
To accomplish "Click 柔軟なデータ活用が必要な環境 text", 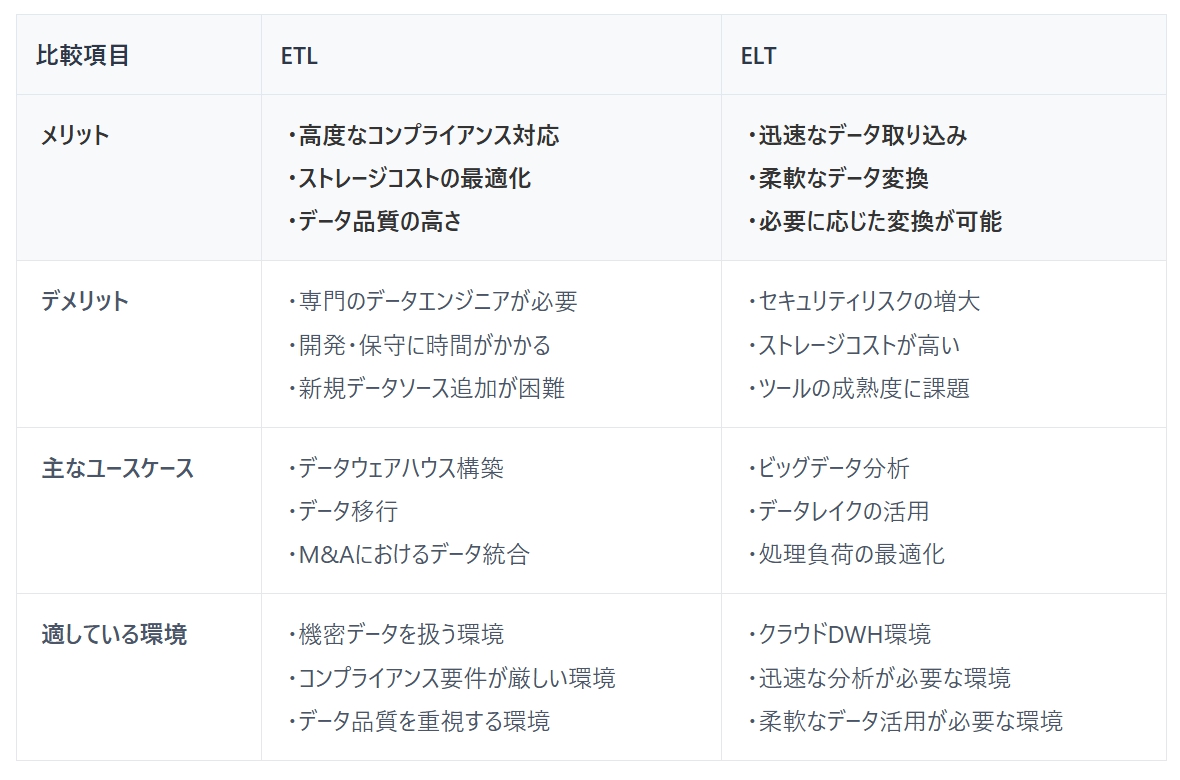I will [910, 720].
